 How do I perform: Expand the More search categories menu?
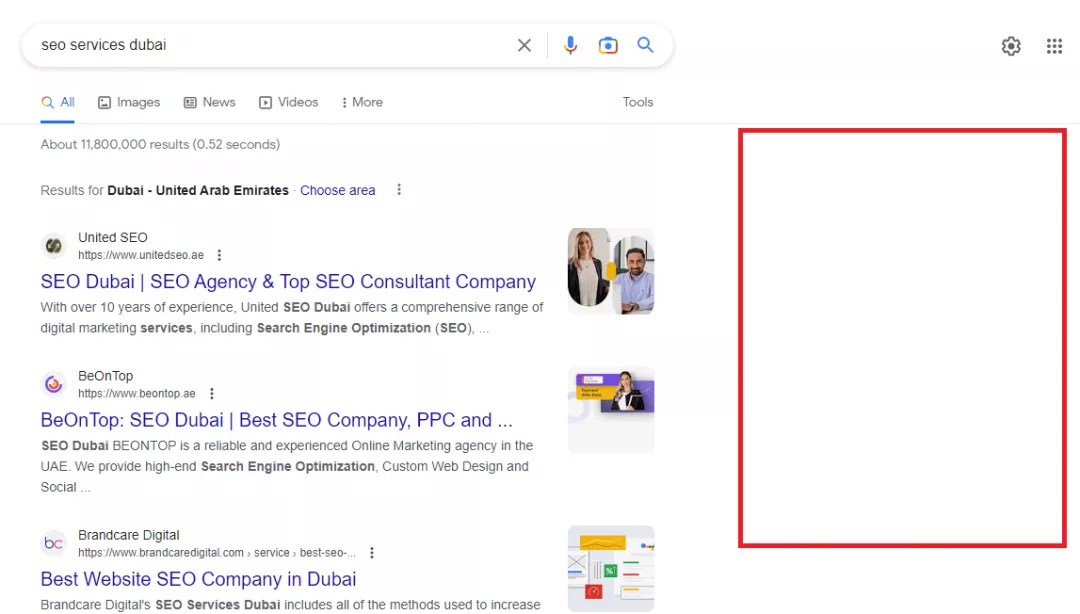[x=362, y=102]
